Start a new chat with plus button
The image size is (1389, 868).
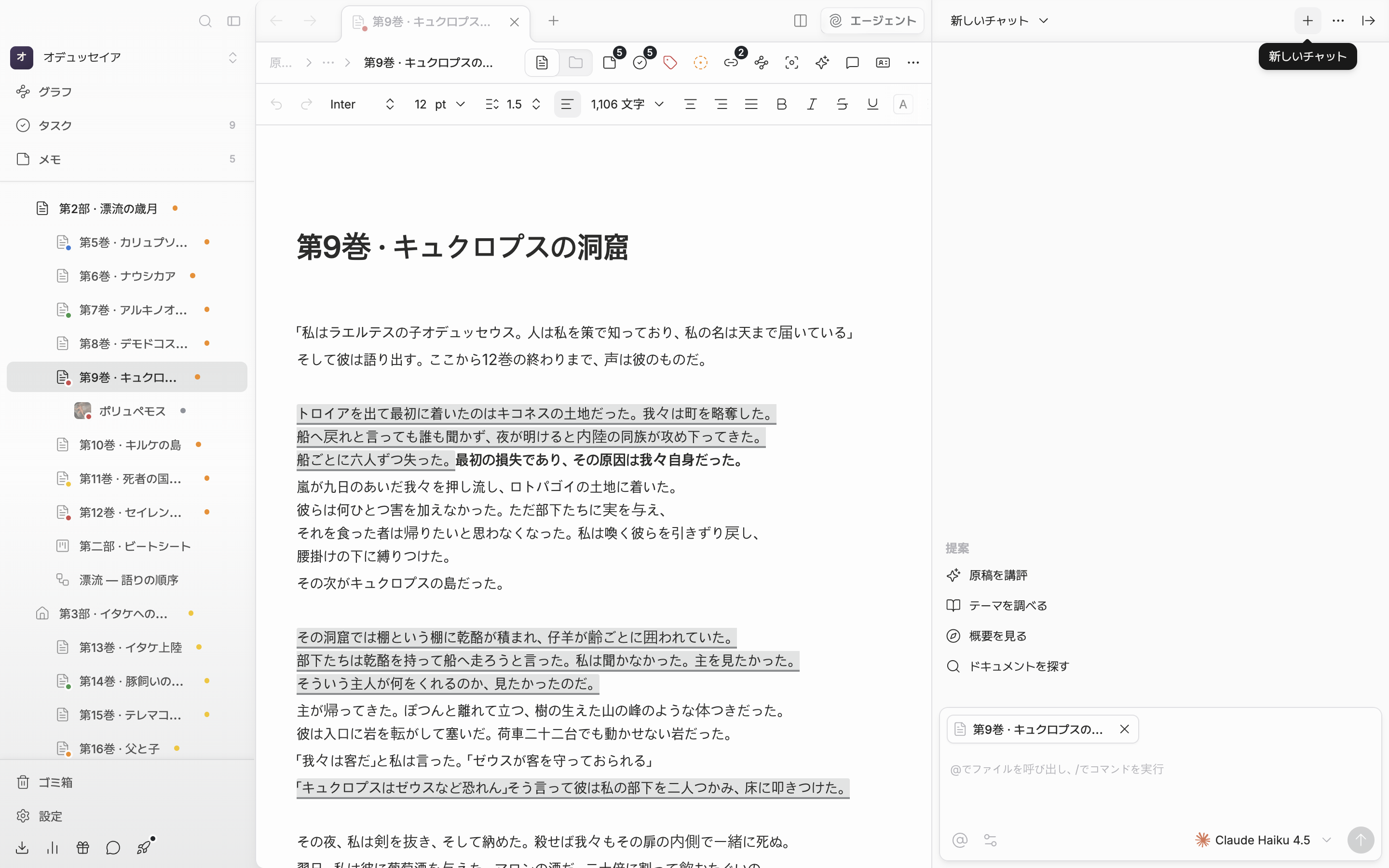coord(1307,21)
